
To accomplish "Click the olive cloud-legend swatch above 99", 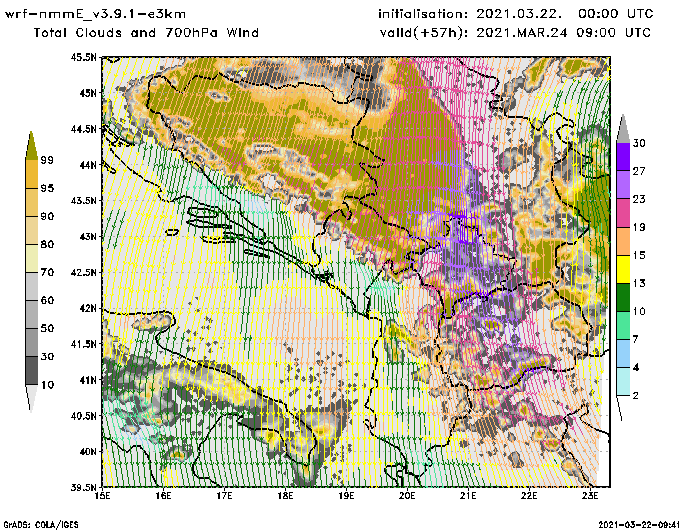I will [31, 146].
